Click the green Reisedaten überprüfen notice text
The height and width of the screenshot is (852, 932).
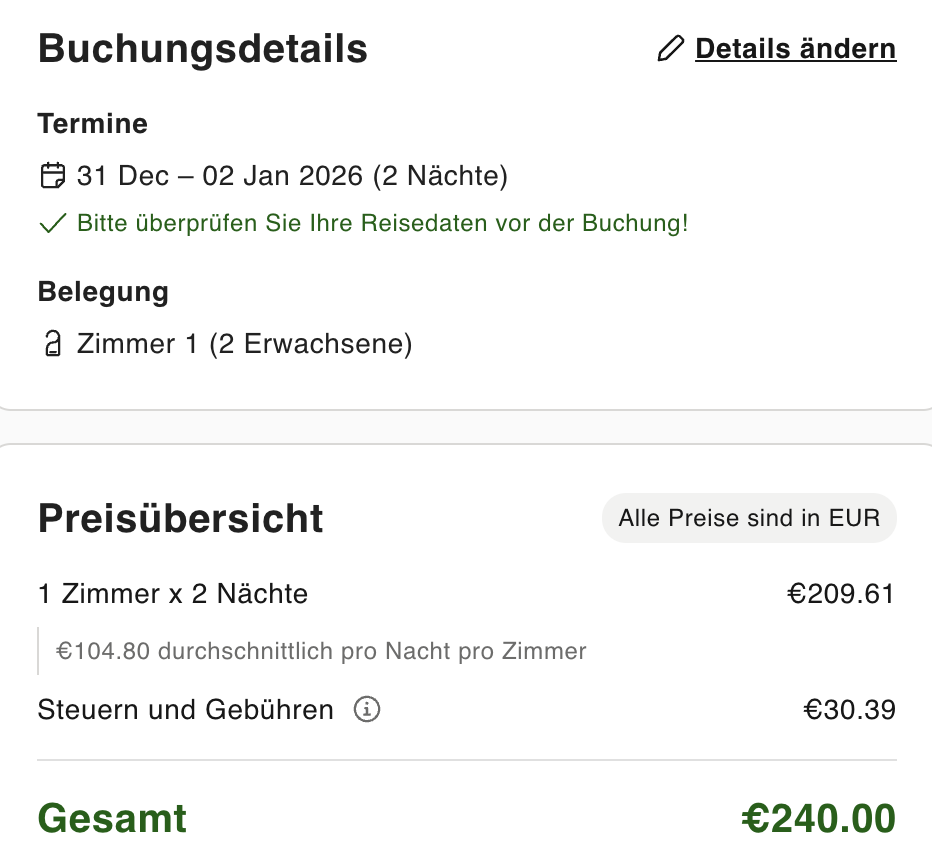coord(382,223)
